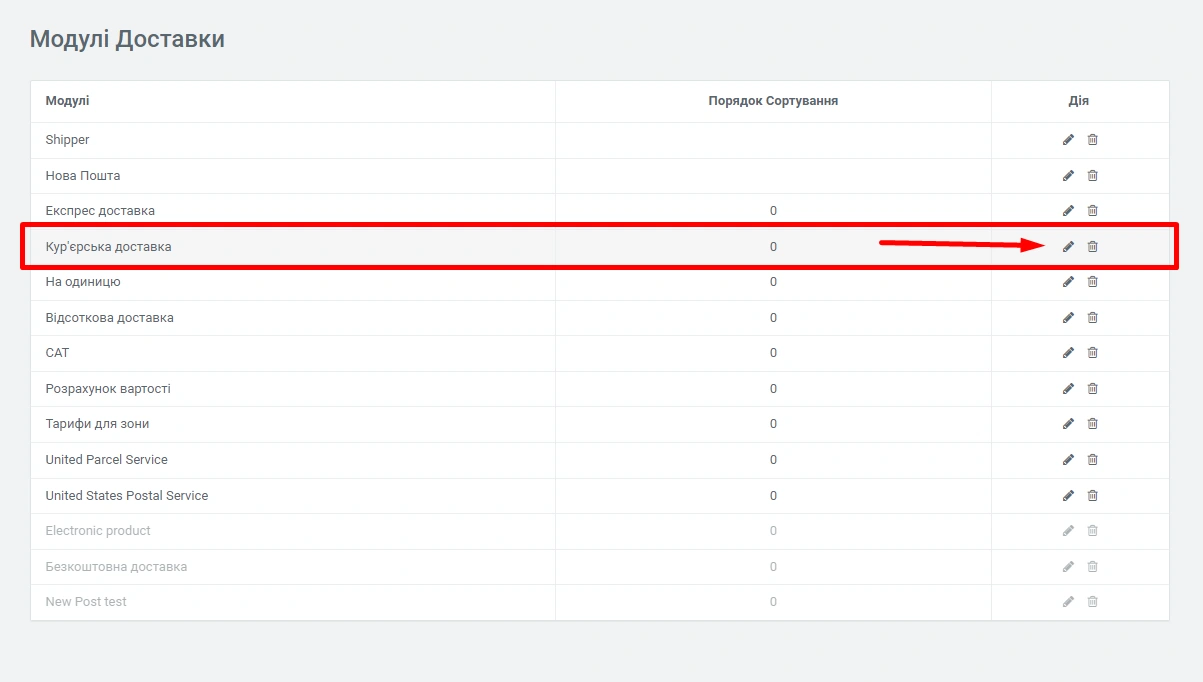Delete the Відсоткова доставка module
This screenshot has width=1203, height=682.
[1092, 318]
